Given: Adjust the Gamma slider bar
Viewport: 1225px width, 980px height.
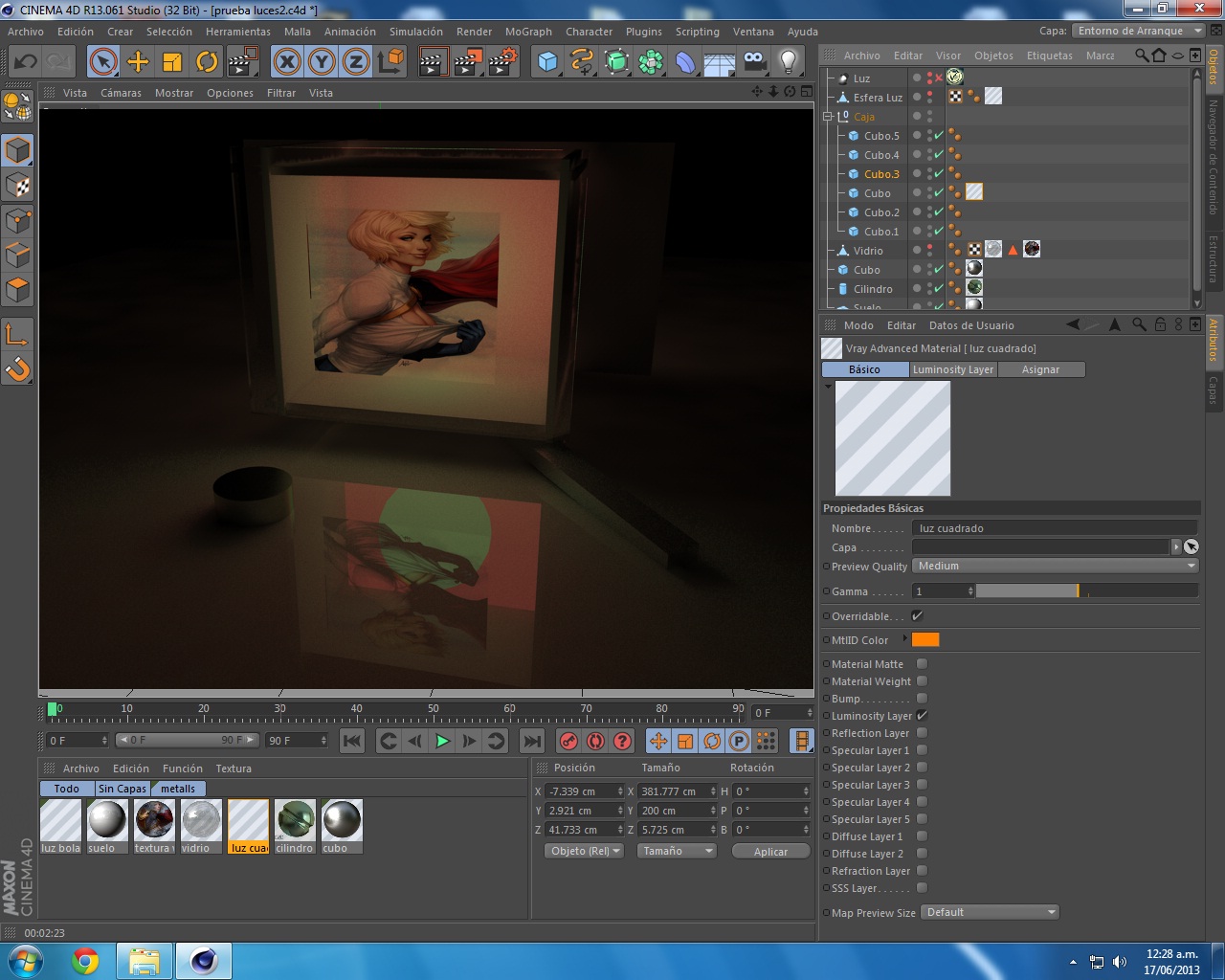Looking at the screenshot, I should (1087, 591).
